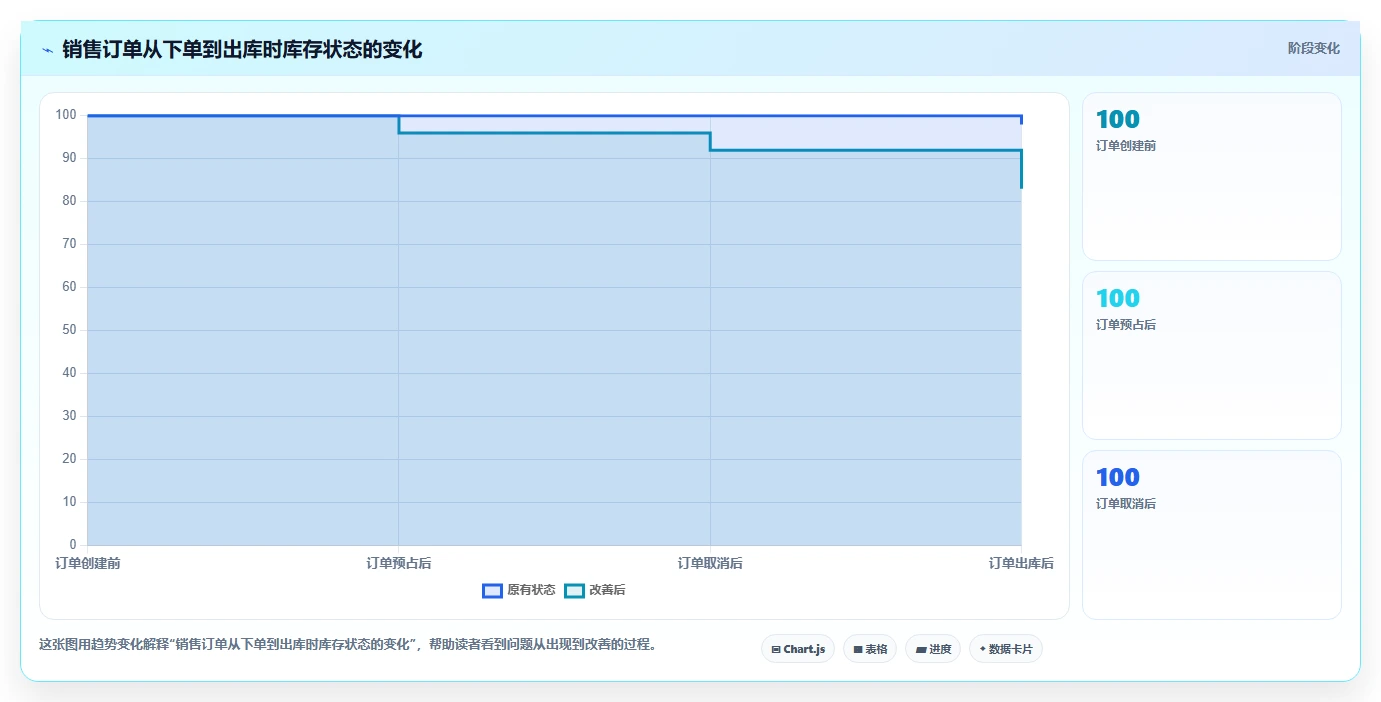This screenshot has height=702, width=1381.
Task: Select the 数据卡片 tag
Action: [x=1006, y=649]
